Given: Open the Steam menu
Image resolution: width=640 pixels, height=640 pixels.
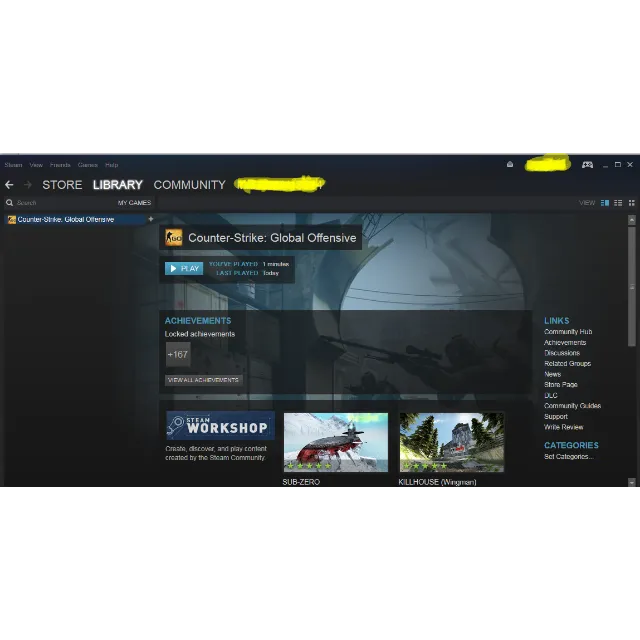Looking at the screenshot, I should point(13,165).
